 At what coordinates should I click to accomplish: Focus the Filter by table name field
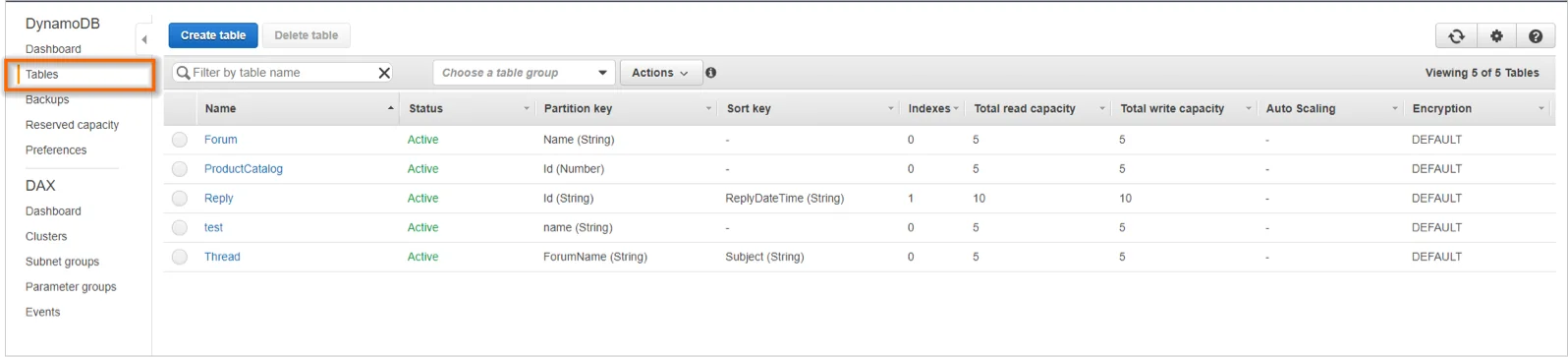coord(283,73)
